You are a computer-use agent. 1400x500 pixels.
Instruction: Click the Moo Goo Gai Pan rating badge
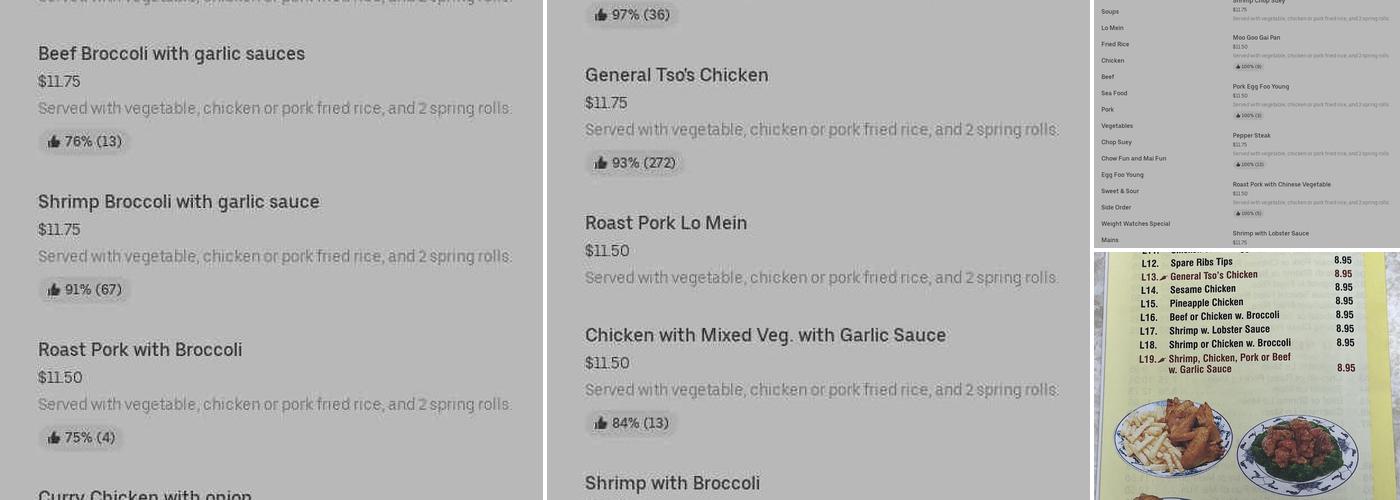point(1248,67)
